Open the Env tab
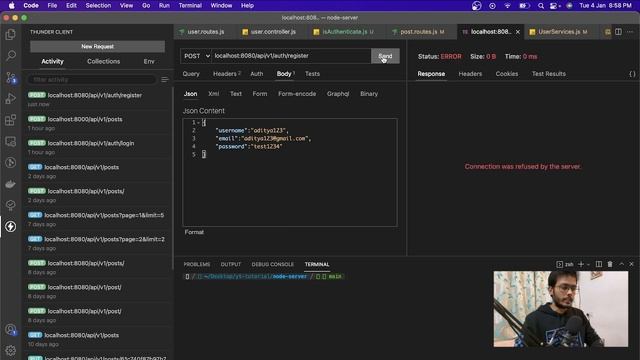The height and width of the screenshot is (360, 640). (149, 61)
